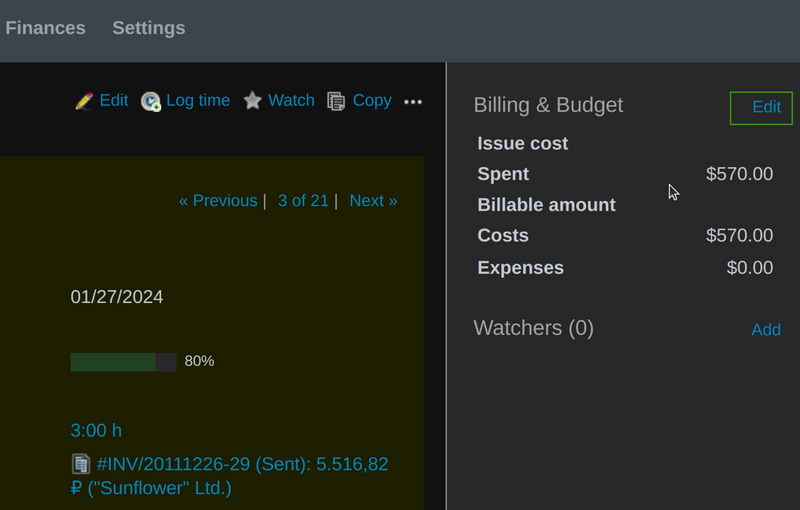Image resolution: width=800 pixels, height=510 pixels.
Task: Click the Edit text link in issue toolbar
Action: click(114, 100)
